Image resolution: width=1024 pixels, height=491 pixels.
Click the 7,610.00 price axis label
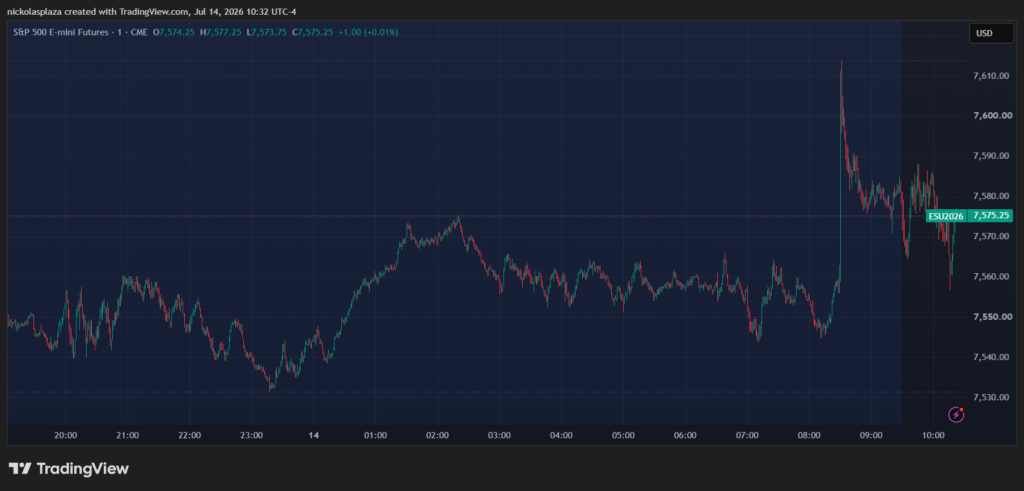coord(992,76)
